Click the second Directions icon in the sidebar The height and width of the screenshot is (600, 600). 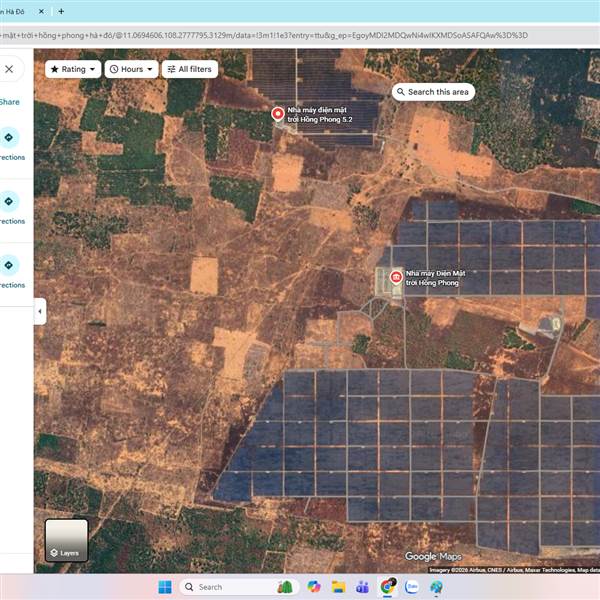[x=10, y=202]
